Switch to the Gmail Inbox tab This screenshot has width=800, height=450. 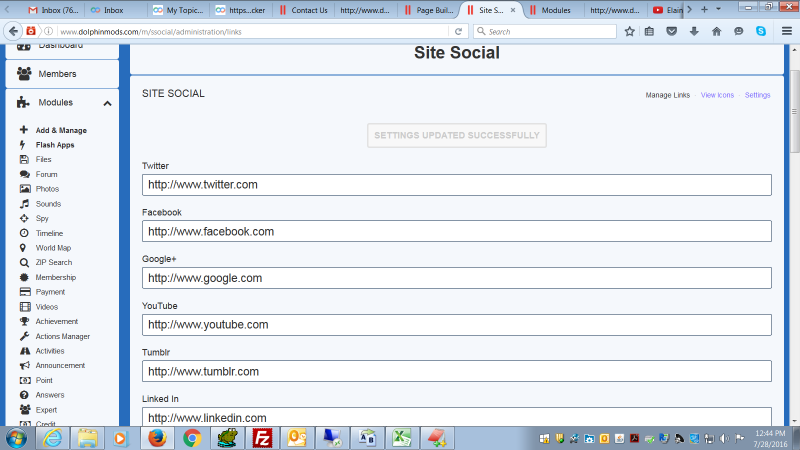[53, 10]
